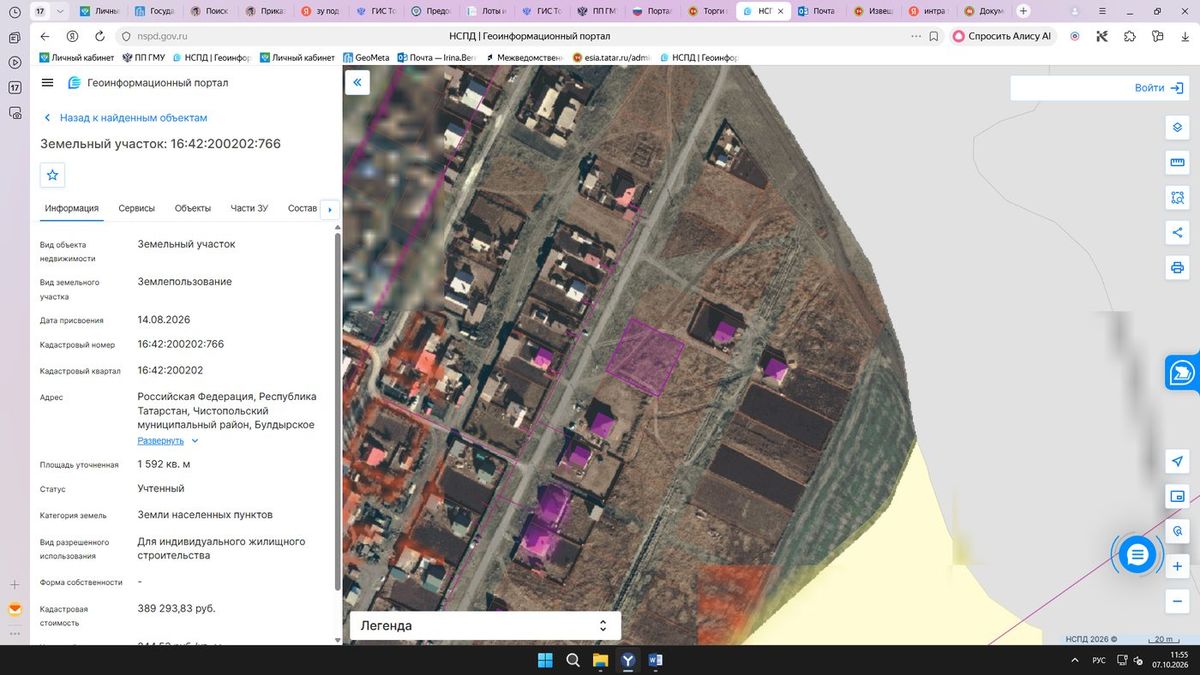Expand the Легенда dropdown
The width and height of the screenshot is (1200, 675).
click(485, 626)
